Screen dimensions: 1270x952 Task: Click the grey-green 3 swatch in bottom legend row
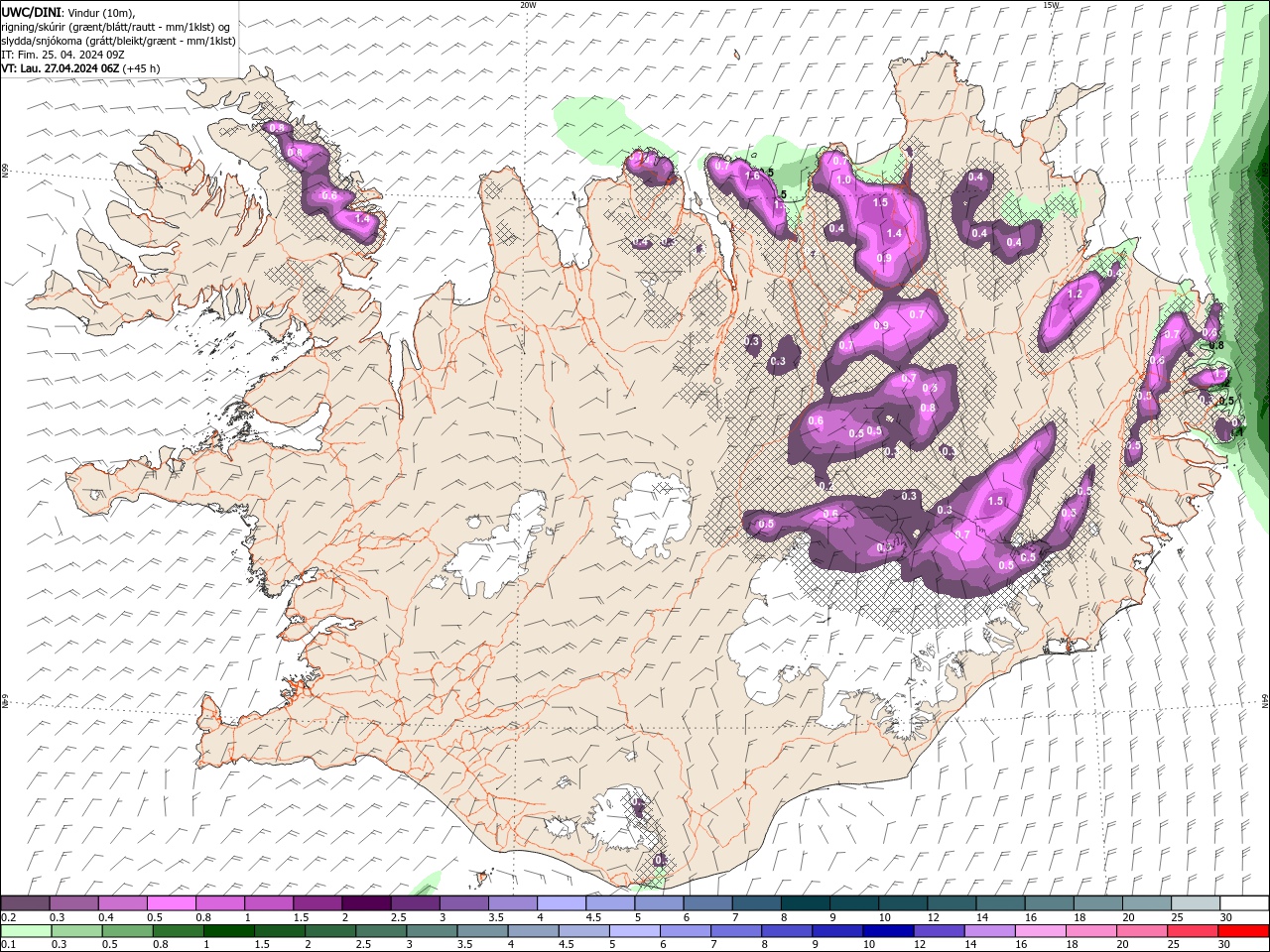(x=432, y=931)
